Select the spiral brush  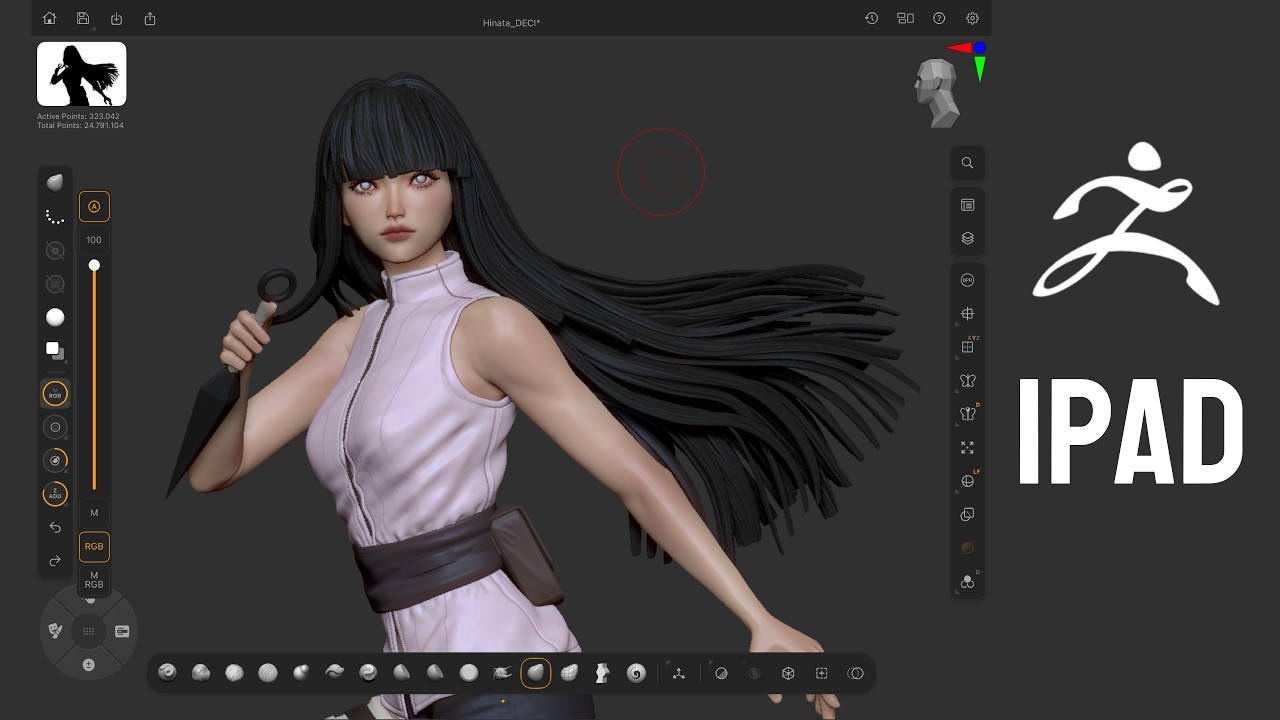click(x=636, y=673)
